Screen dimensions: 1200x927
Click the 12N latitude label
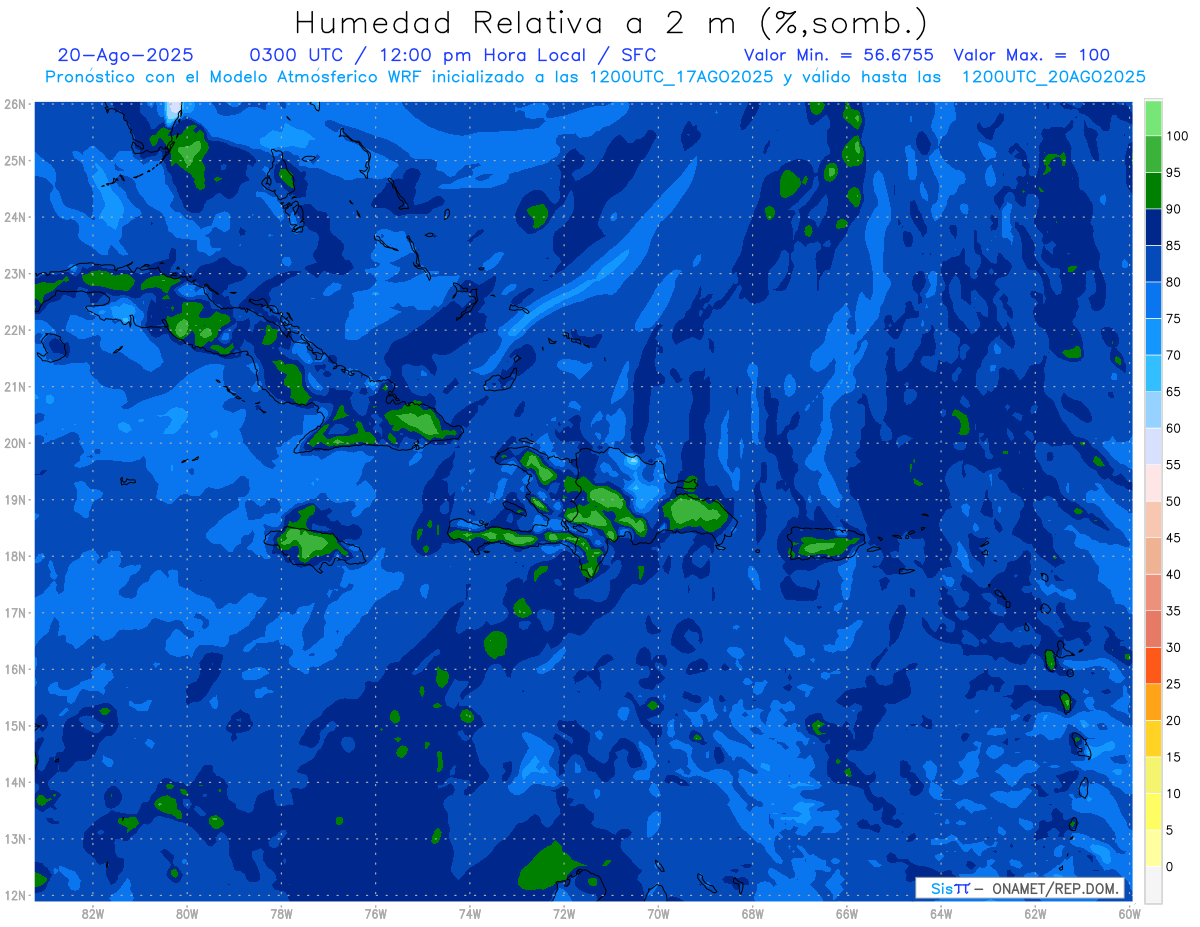point(15,895)
